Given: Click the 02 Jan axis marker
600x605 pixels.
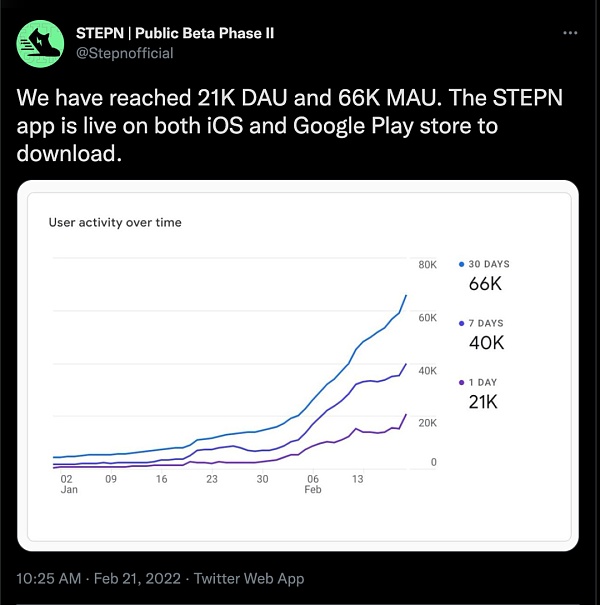Looking at the screenshot, I should (x=67, y=484).
